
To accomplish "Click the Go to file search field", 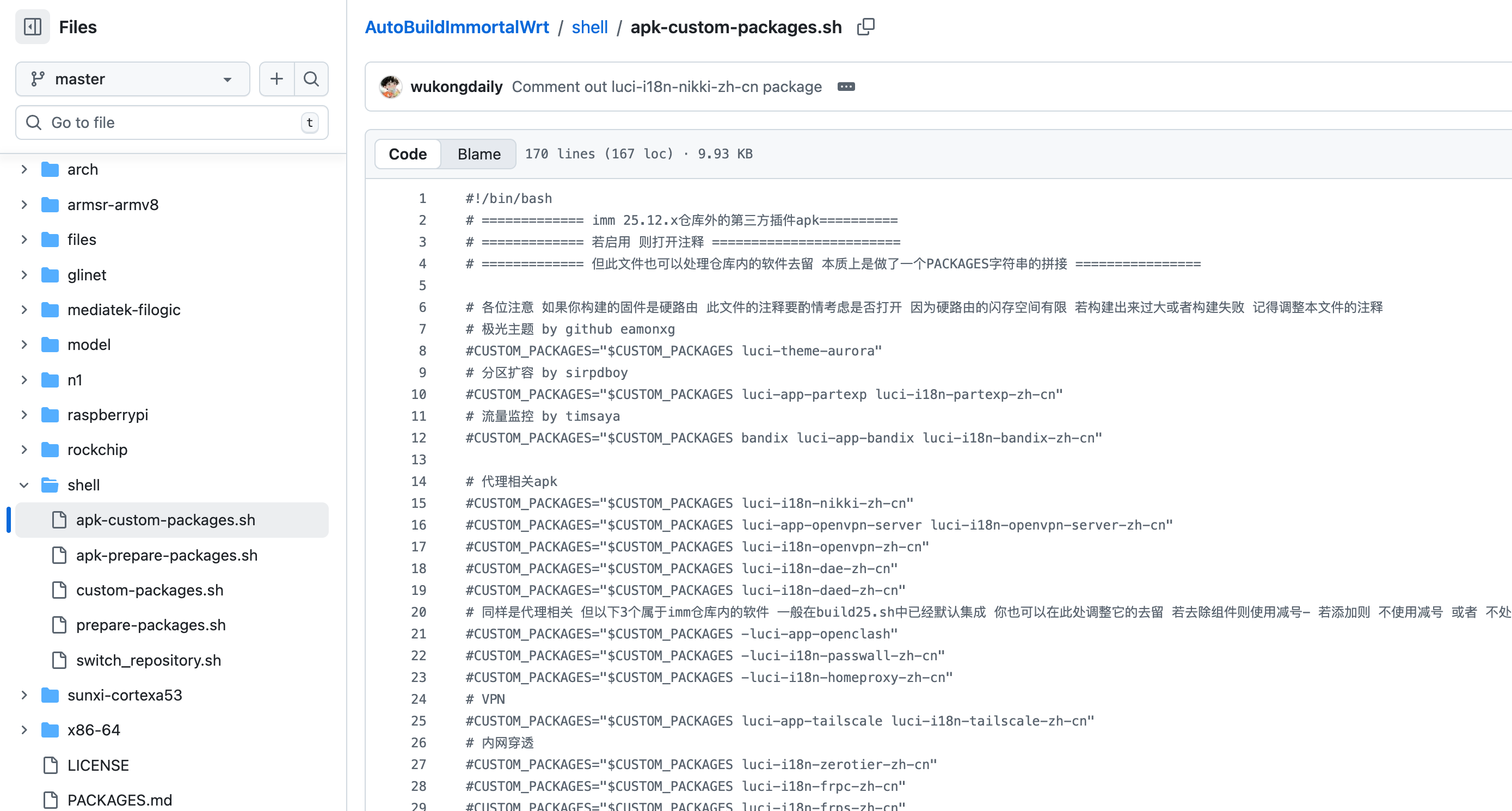I will pyautogui.click(x=171, y=122).
